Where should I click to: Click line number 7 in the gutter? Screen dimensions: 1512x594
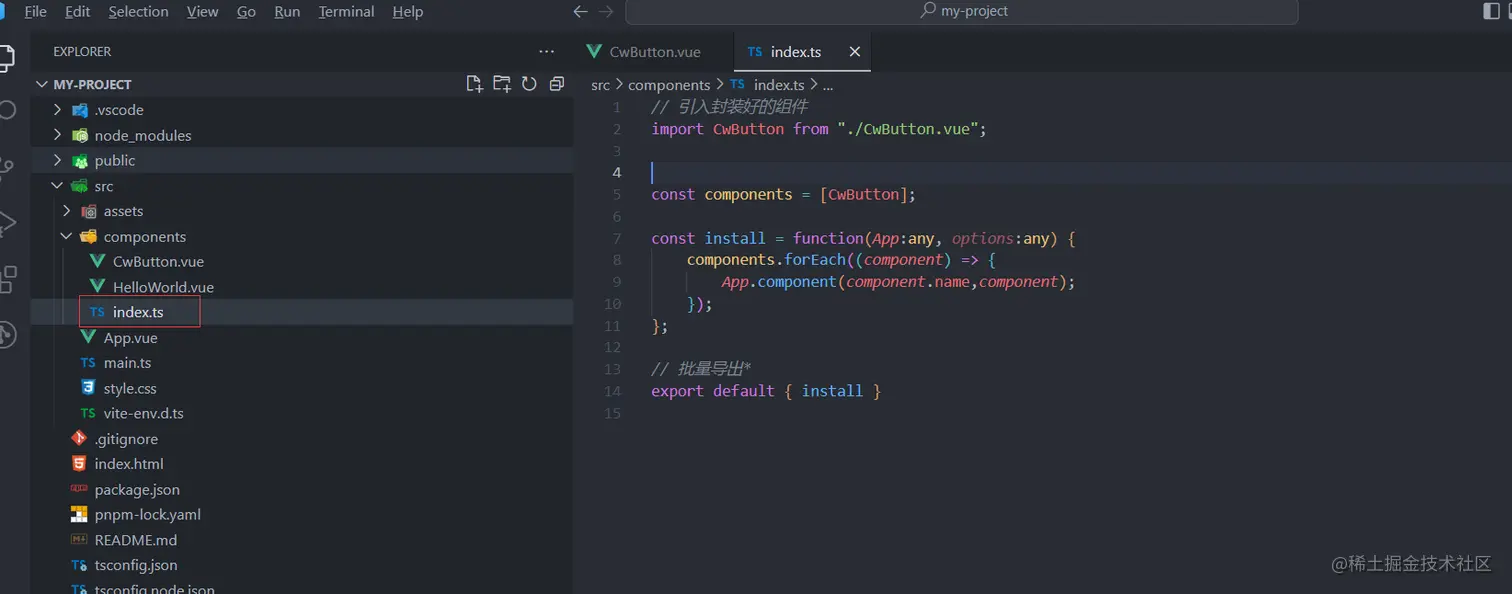point(616,238)
